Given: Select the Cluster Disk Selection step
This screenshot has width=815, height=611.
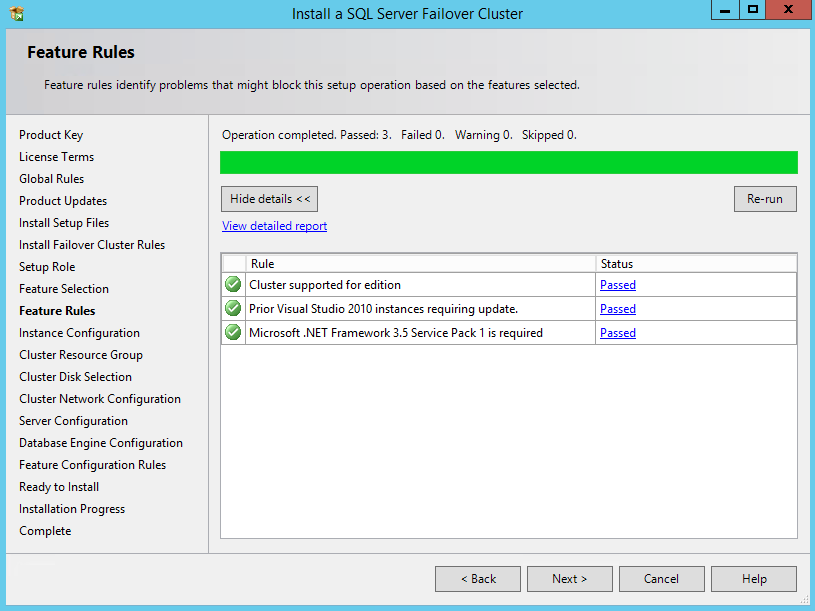Looking at the screenshot, I should click(75, 377).
